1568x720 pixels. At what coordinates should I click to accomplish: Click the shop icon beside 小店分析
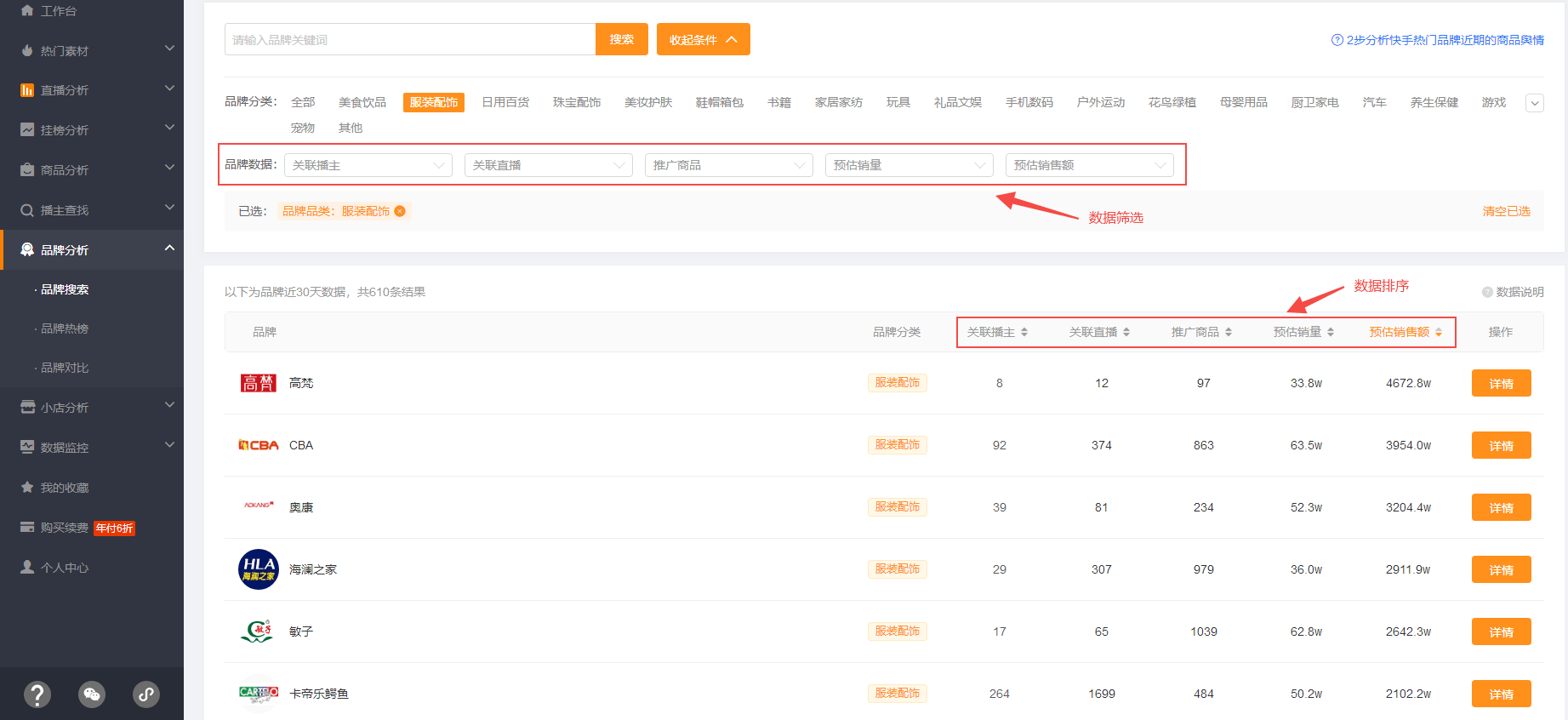[27, 407]
